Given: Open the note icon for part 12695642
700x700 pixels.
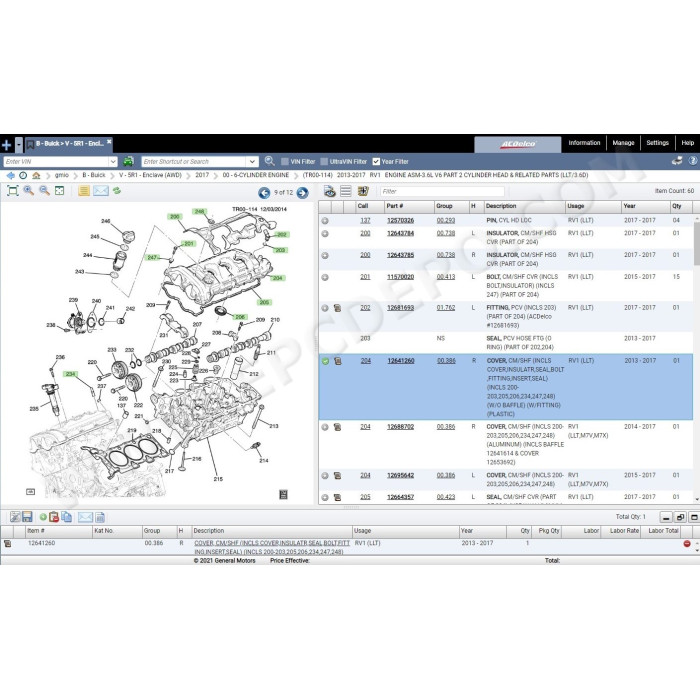Looking at the screenshot, I should (338, 476).
